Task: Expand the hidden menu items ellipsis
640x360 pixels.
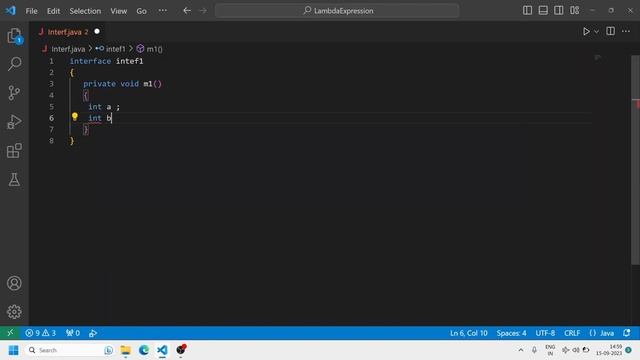Action: (162, 11)
